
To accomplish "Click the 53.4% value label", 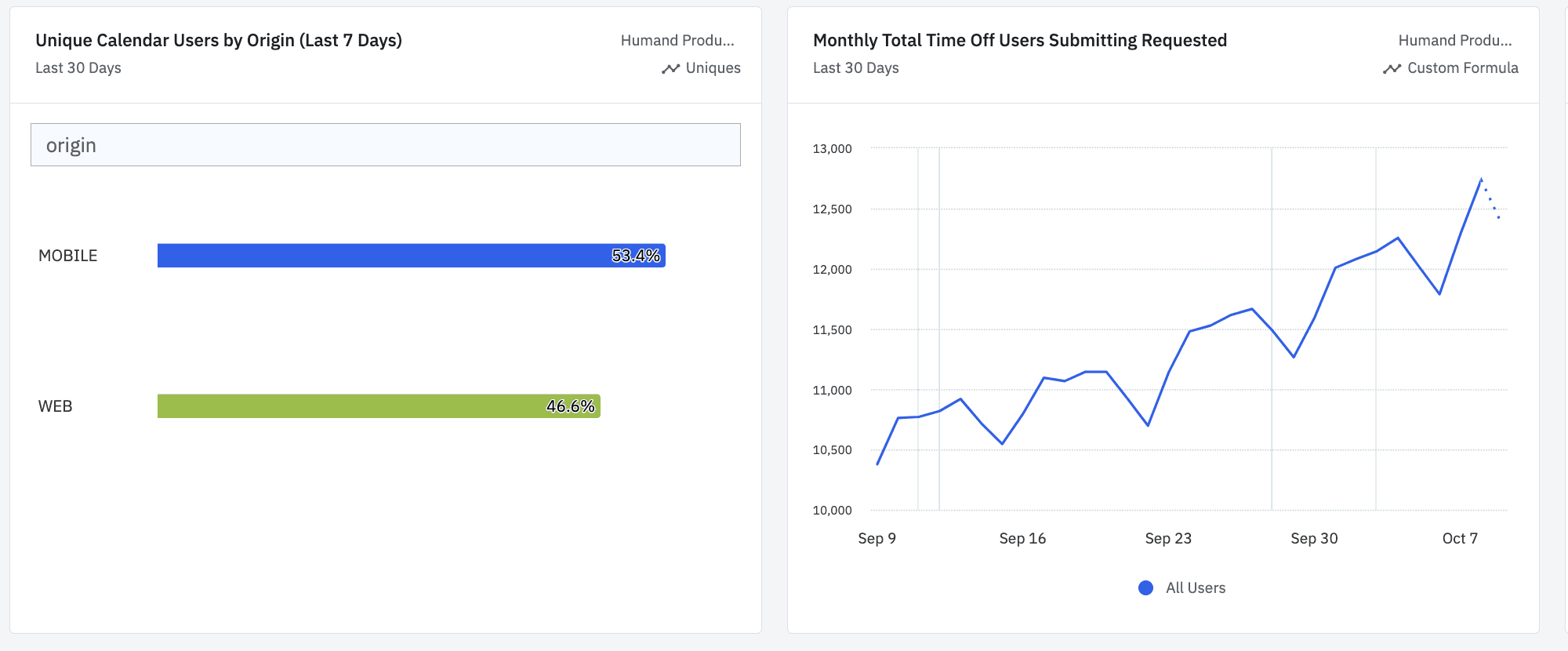I will point(636,256).
